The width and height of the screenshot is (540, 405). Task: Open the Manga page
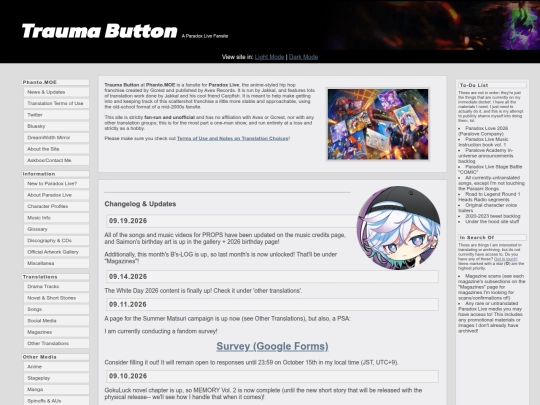click(56, 390)
